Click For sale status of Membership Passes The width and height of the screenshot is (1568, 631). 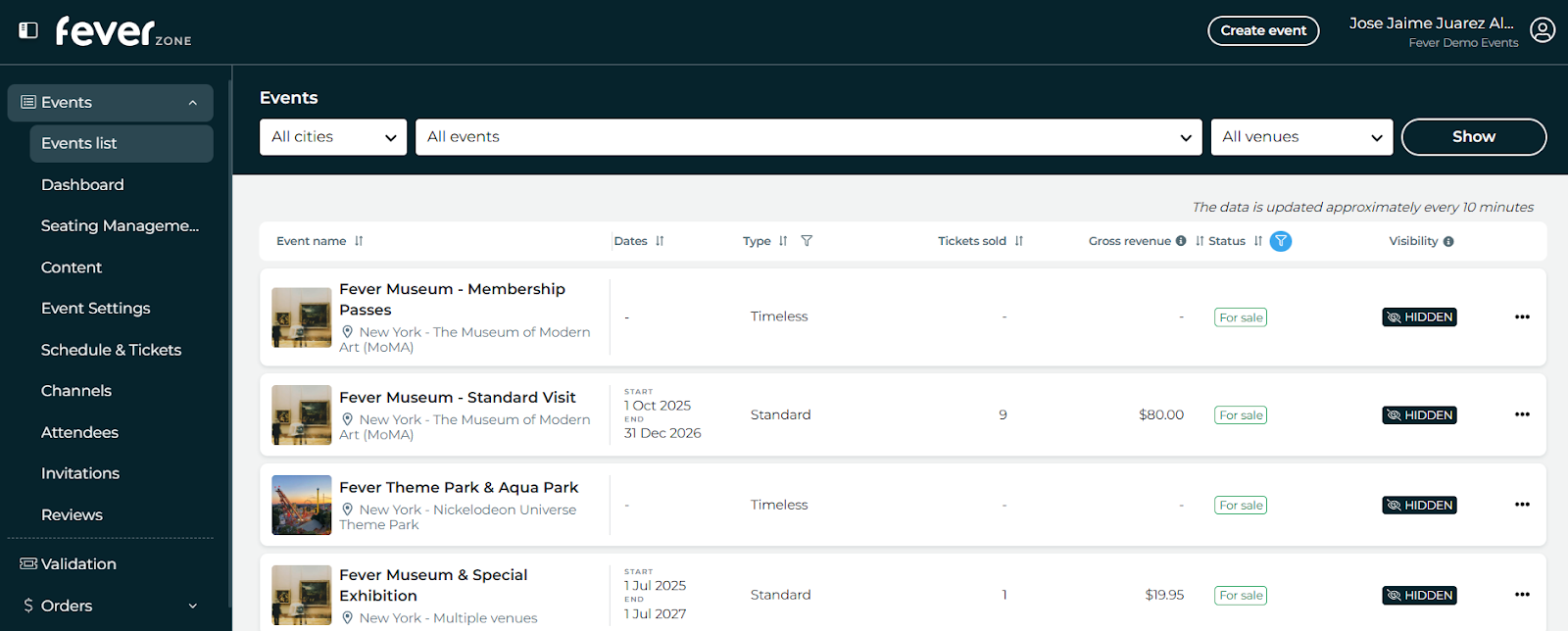1241,317
